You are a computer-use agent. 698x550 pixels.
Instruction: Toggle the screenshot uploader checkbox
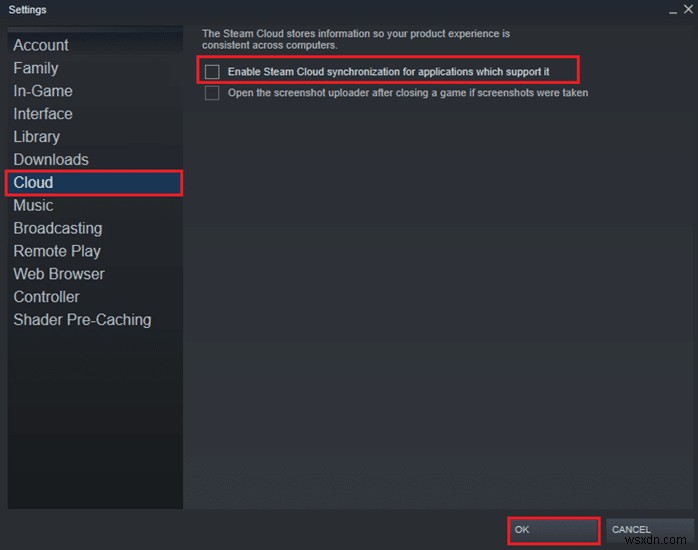212,93
